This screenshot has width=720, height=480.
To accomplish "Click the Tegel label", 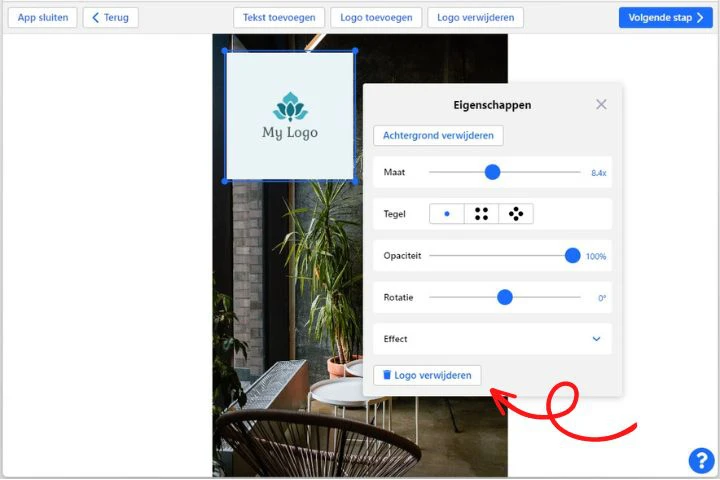I will pyautogui.click(x=394, y=214).
